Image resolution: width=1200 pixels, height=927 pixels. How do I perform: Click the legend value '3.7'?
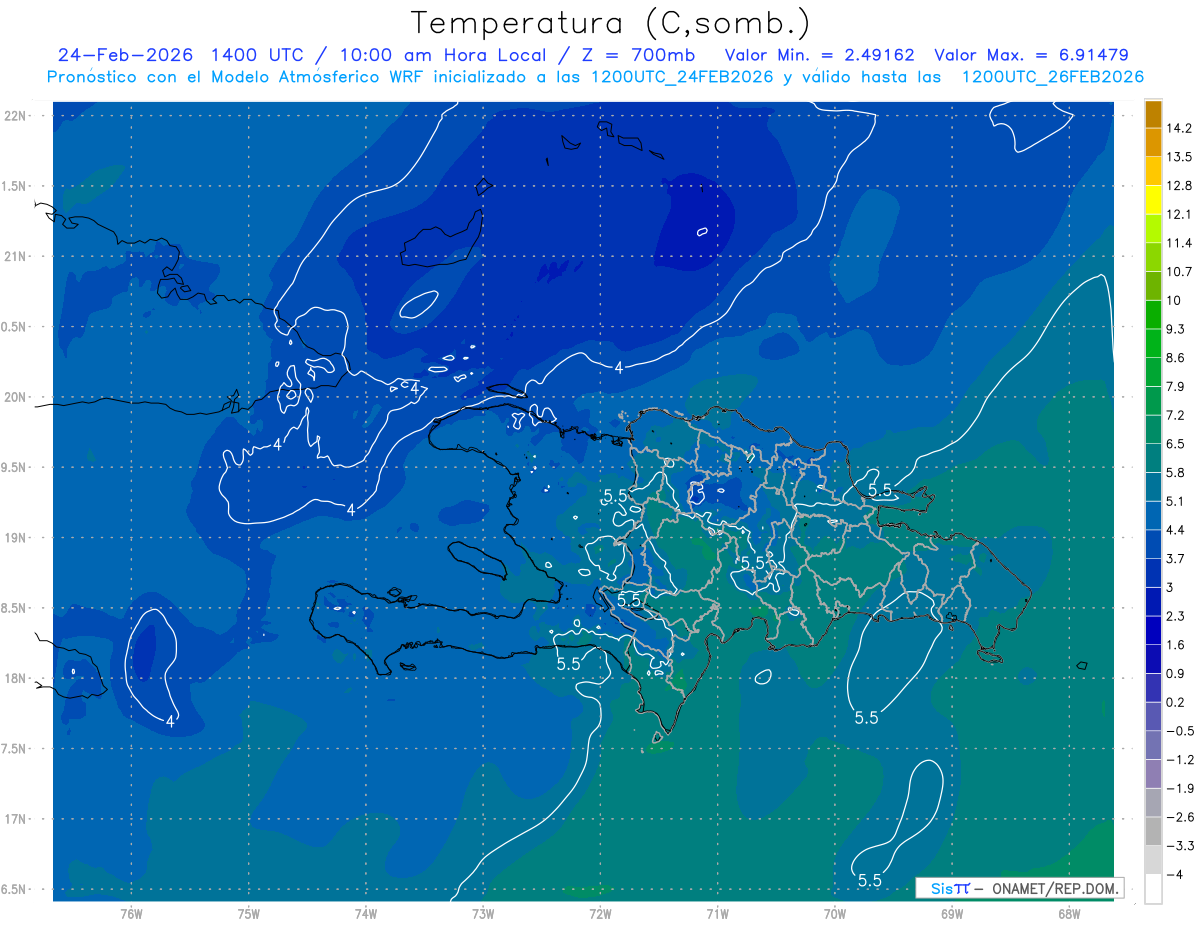pos(1176,558)
